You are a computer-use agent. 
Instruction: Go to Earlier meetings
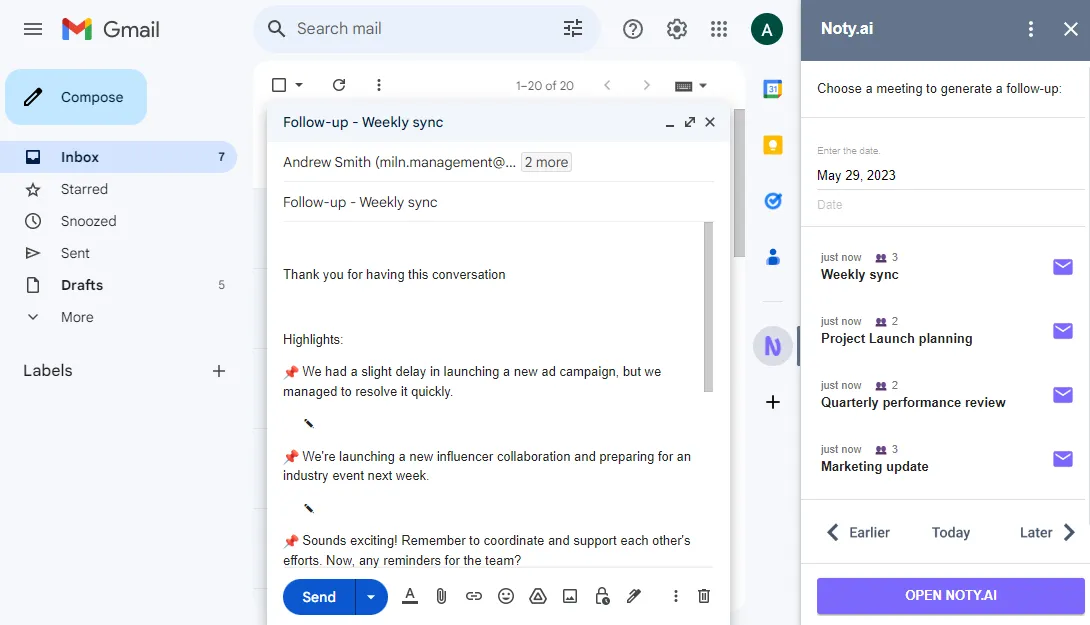tap(858, 533)
